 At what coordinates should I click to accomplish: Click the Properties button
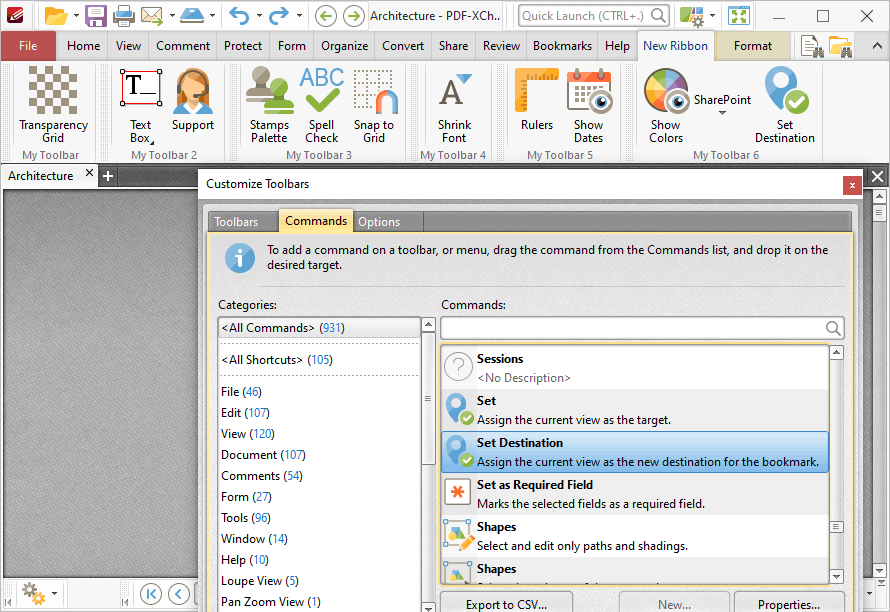(x=788, y=604)
